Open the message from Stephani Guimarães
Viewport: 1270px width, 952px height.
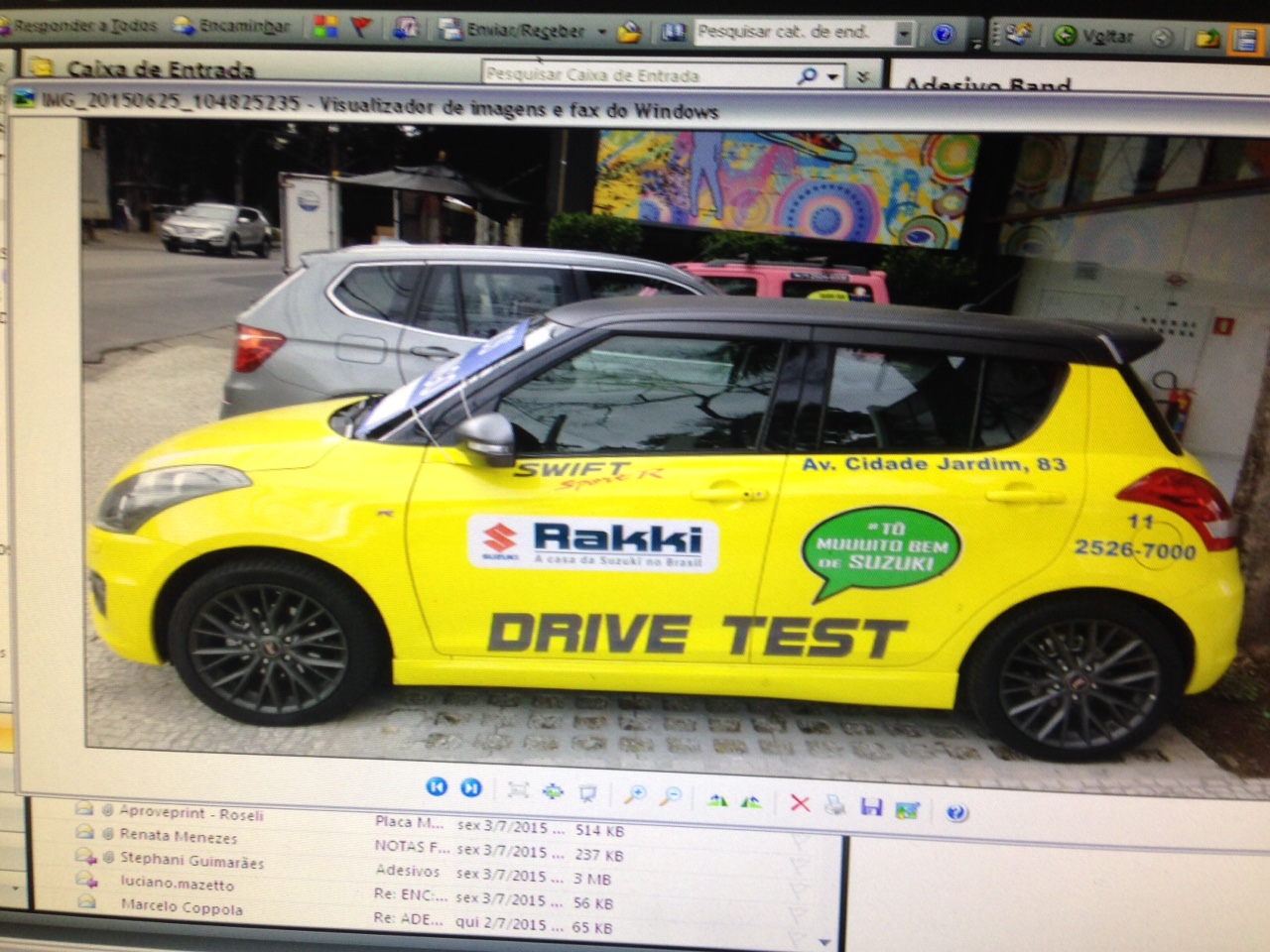pos(192,861)
